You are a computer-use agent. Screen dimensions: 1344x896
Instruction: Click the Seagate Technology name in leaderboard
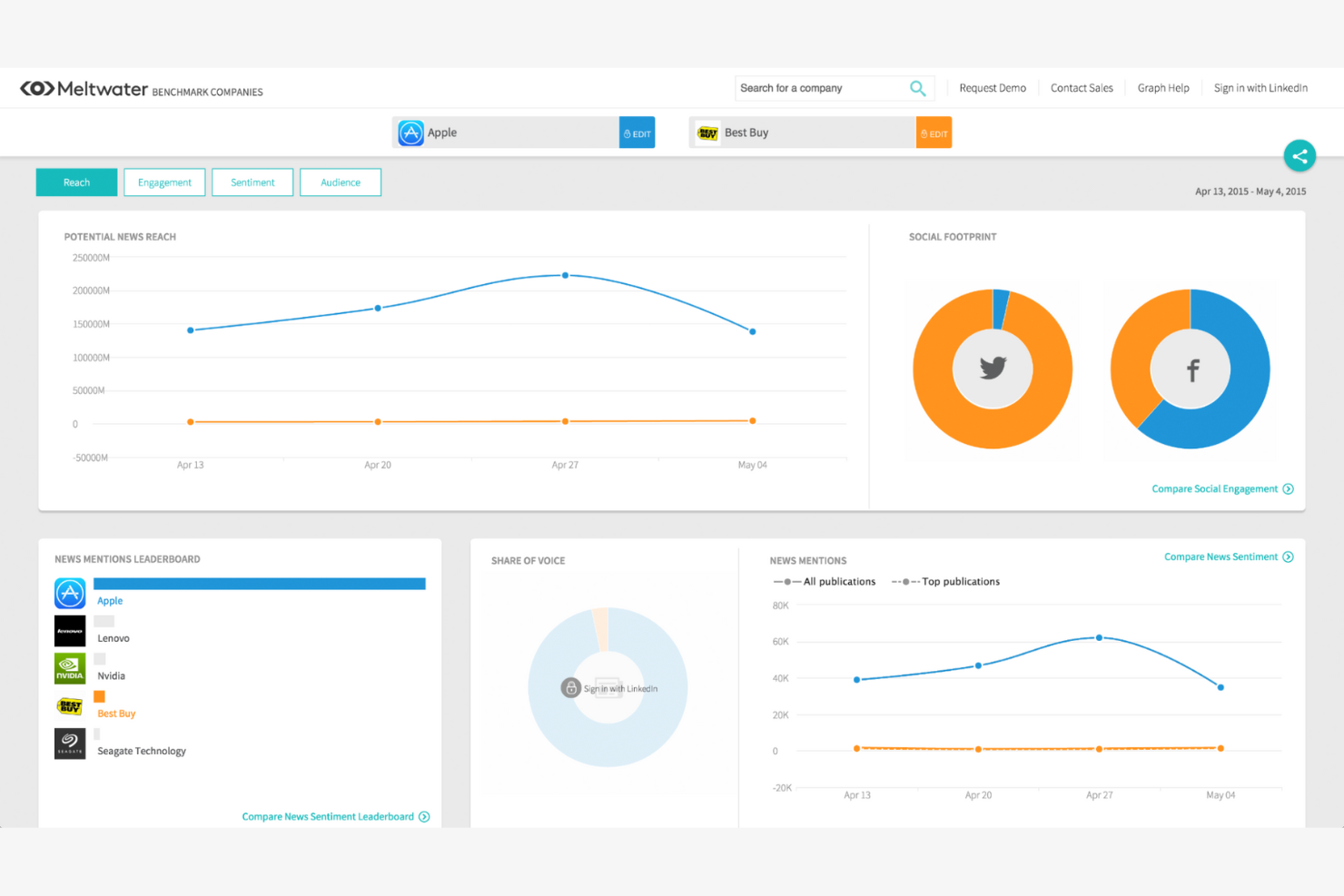(x=142, y=751)
